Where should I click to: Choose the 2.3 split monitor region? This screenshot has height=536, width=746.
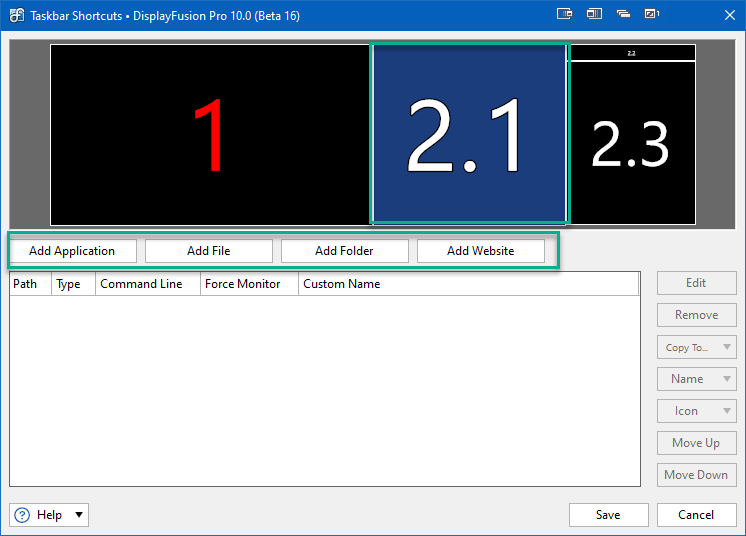click(x=631, y=143)
